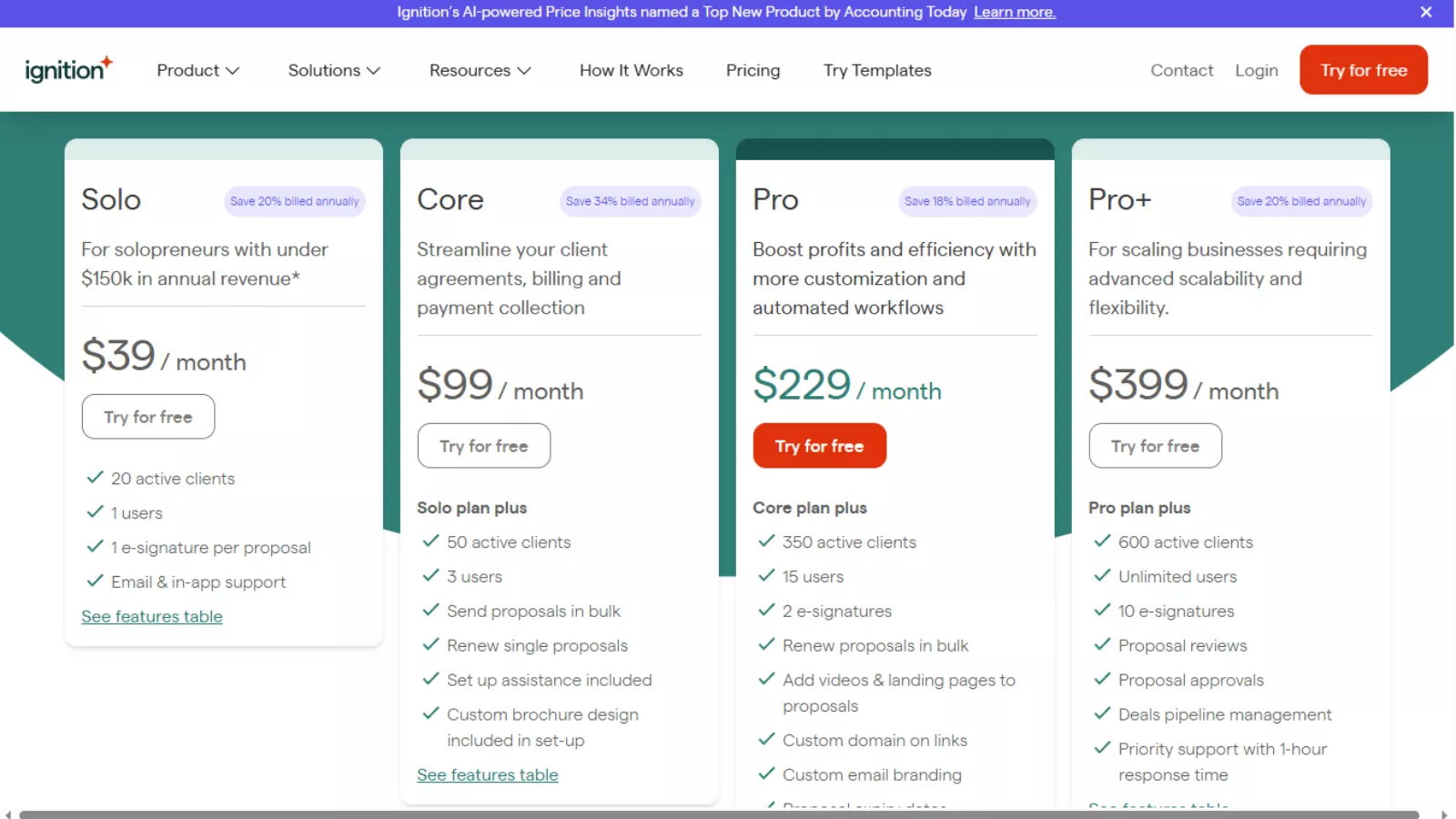1456x819 pixels.
Task: Click the Ignition logo in the header
Action: 68,69
